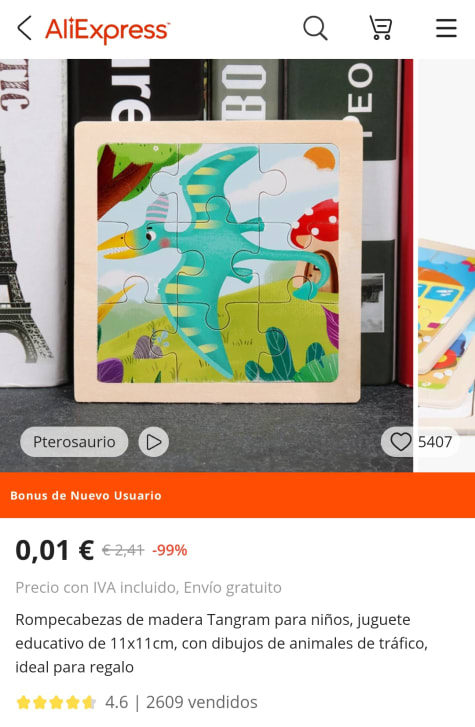Click the 0,01 € price
This screenshot has width=475, height=727.
pyautogui.click(x=55, y=550)
